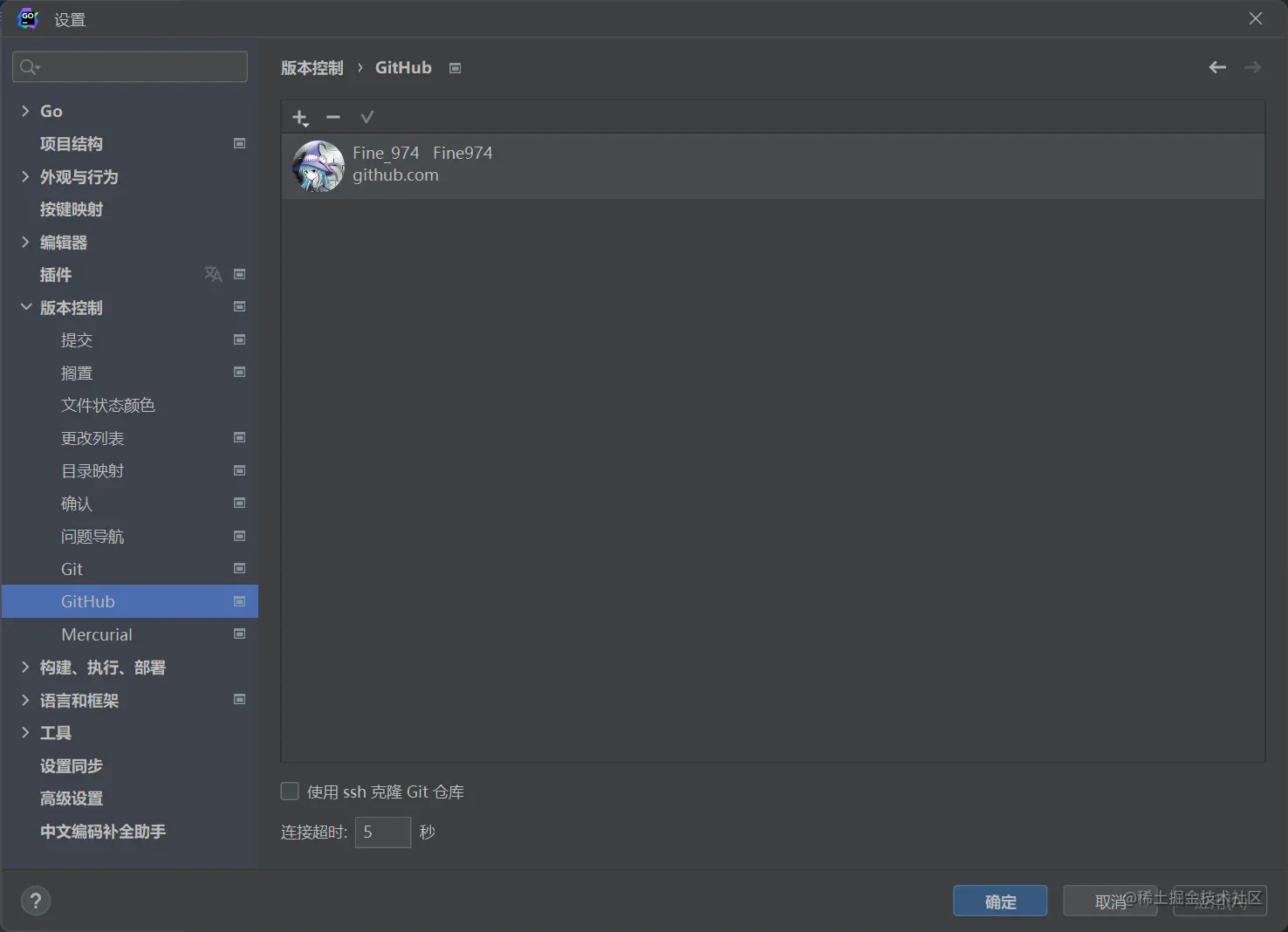Image resolution: width=1288 pixels, height=932 pixels.
Task: Expand the 外观与行为 section
Action: point(25,176)
